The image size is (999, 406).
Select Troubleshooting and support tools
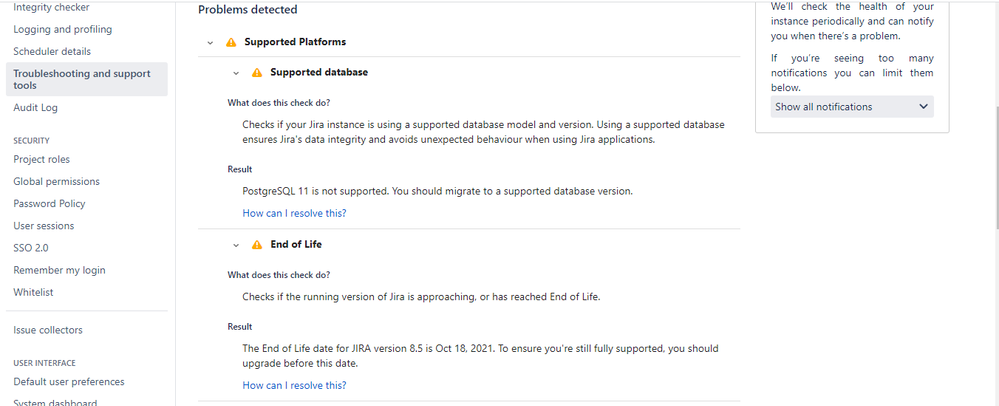pyautogui.click(x=82, y=79)
